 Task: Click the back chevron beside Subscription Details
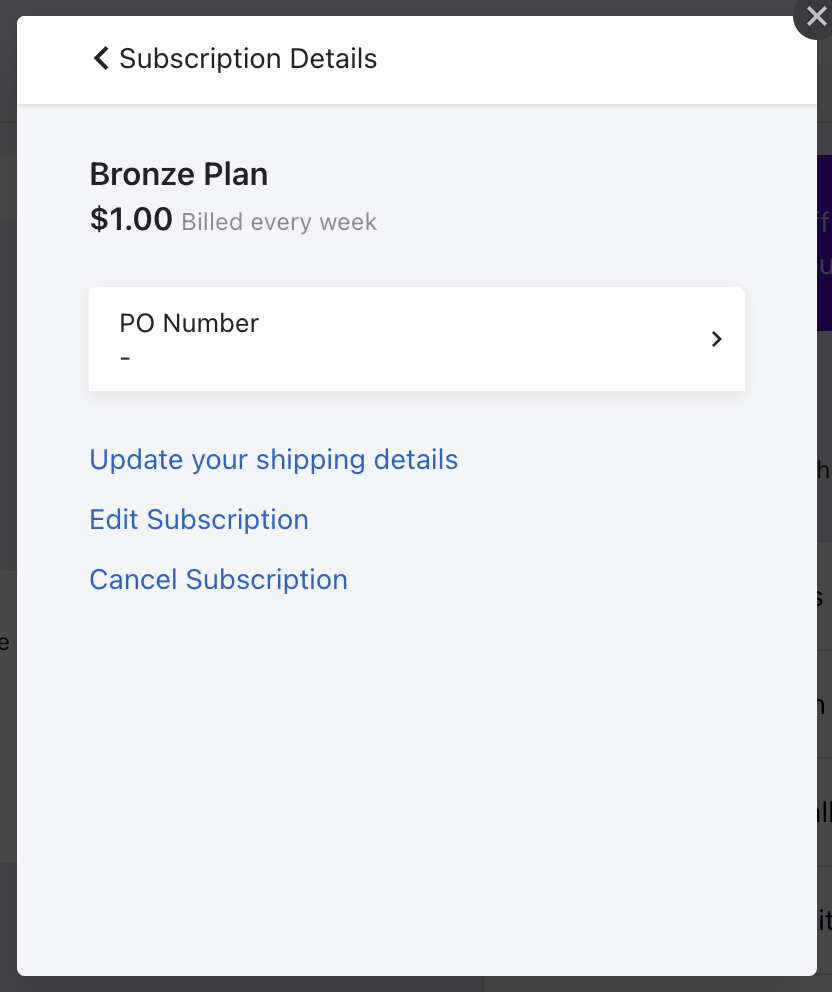(x=101, y=58)
